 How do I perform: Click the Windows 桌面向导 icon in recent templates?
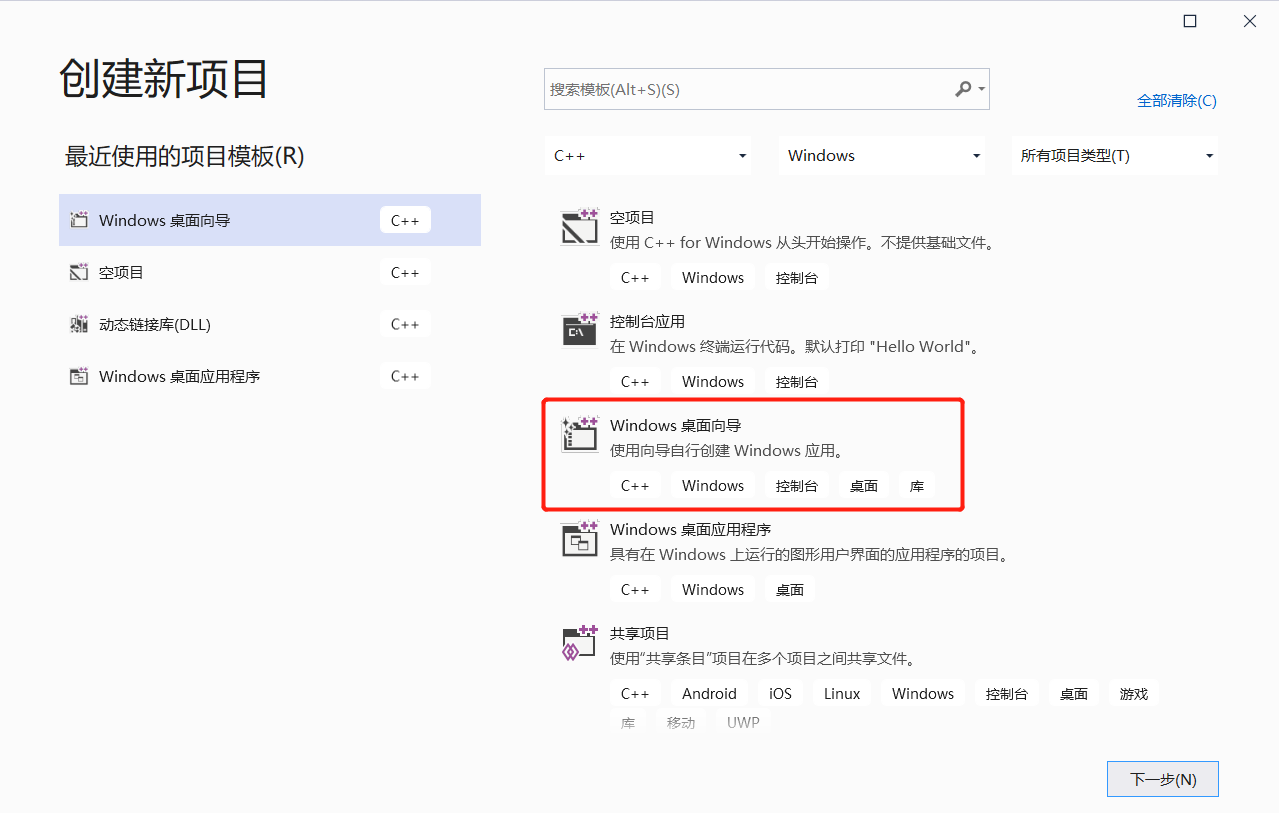pos(79,220)
